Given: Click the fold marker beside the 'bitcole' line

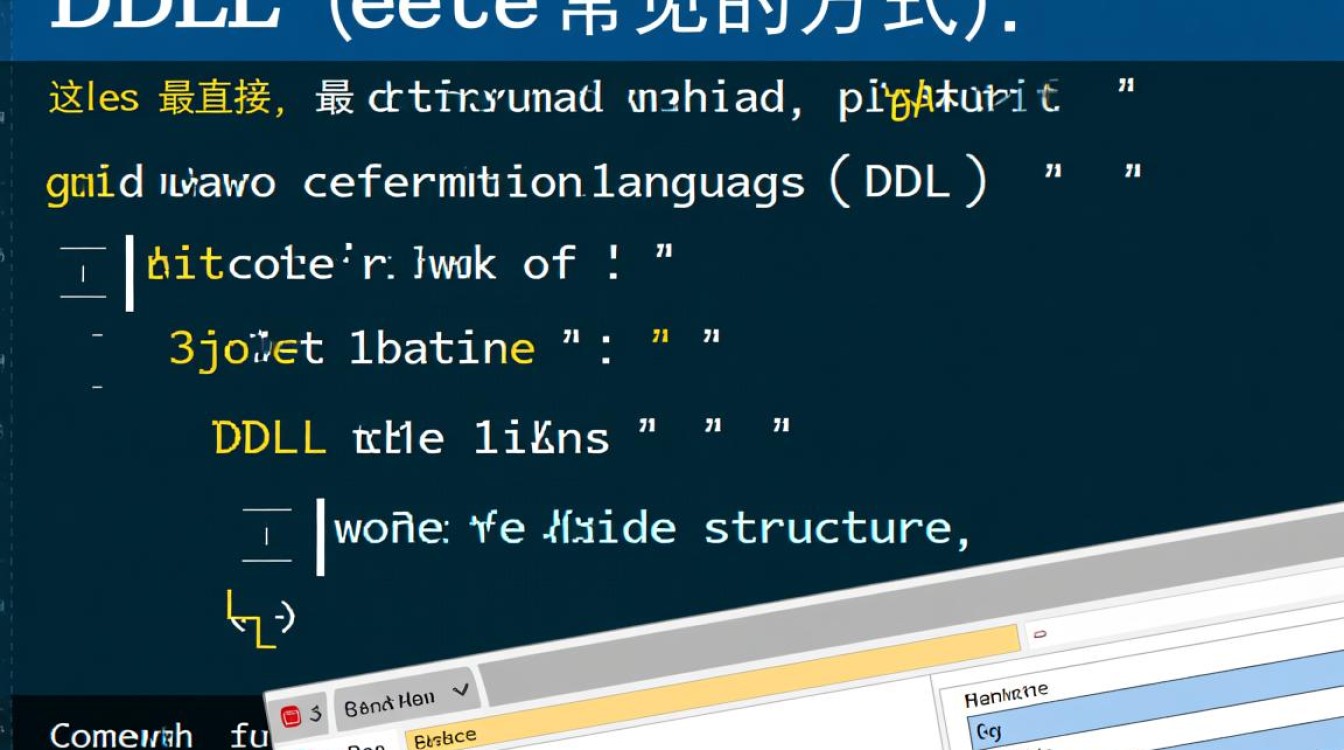Looking at the screenshot, I should tap(84, 271).
